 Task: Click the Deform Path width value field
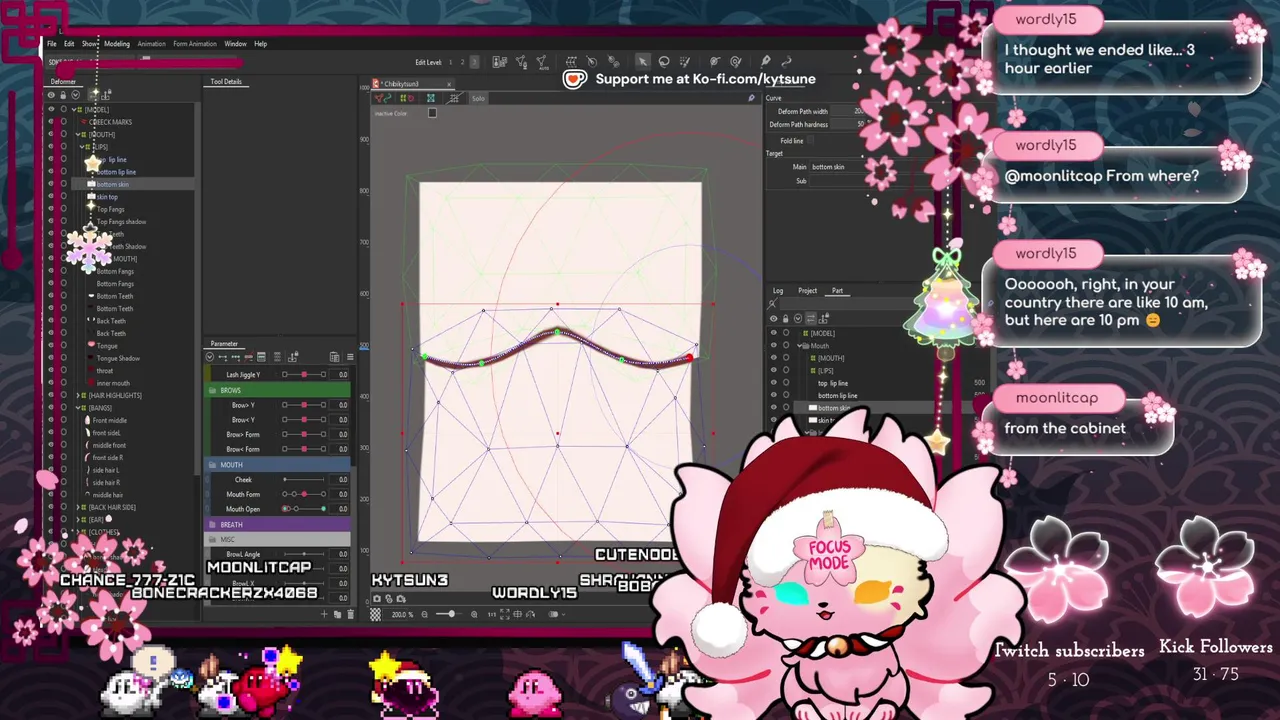[846, 111]
